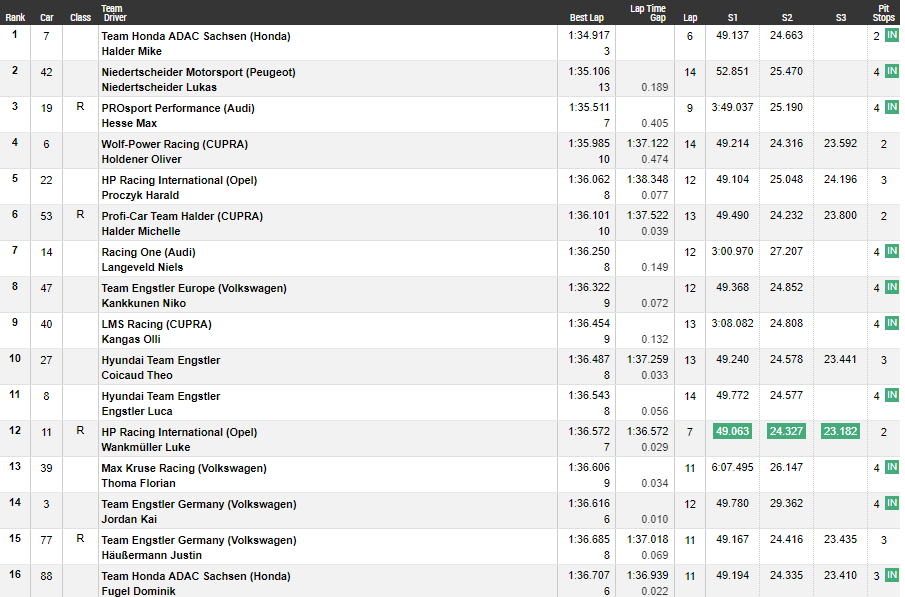Screen dimensions: 905x597
Task: Click the S2 column header
Action: 787,17
